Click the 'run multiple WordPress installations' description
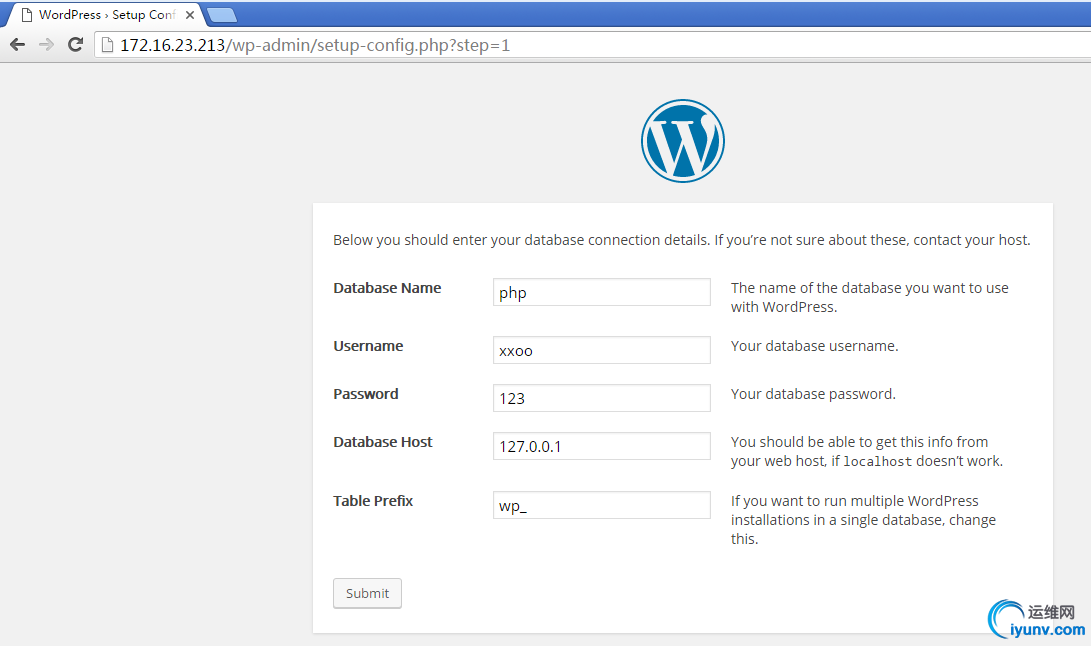1091x646 pixels. (863, 520)
